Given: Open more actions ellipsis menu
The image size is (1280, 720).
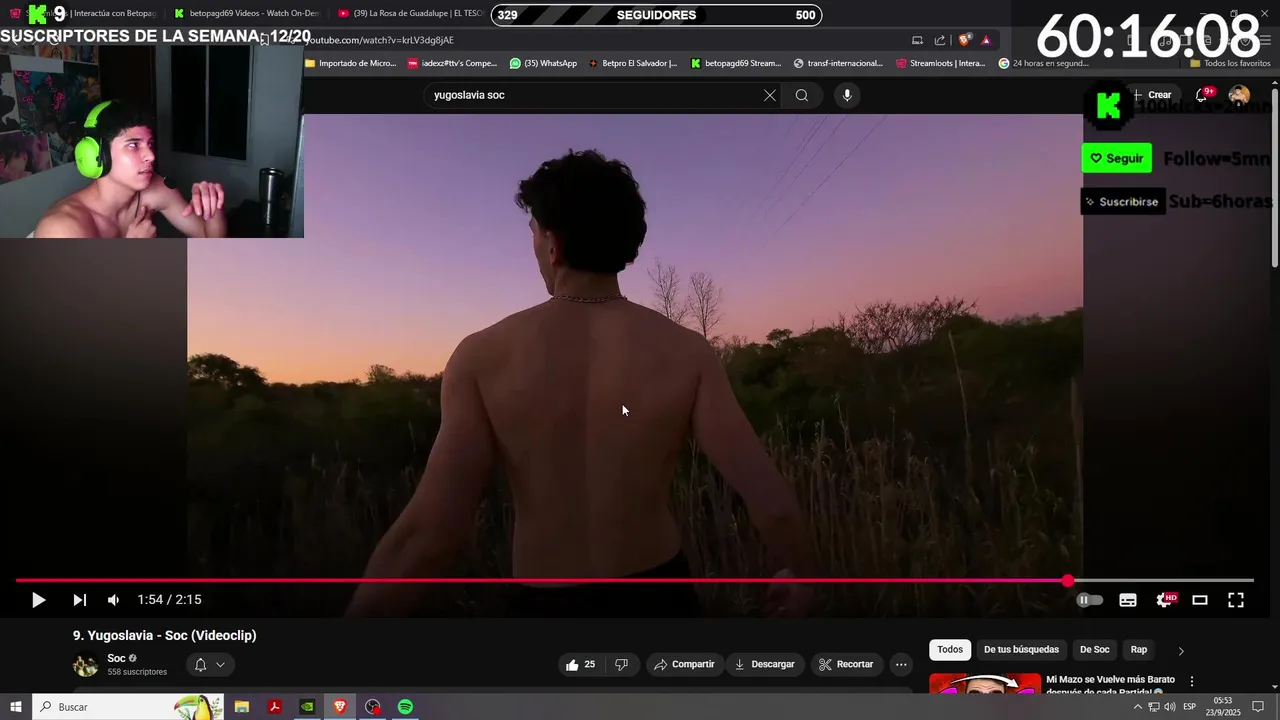Looking at the screenshot, I should click(901, 664).
